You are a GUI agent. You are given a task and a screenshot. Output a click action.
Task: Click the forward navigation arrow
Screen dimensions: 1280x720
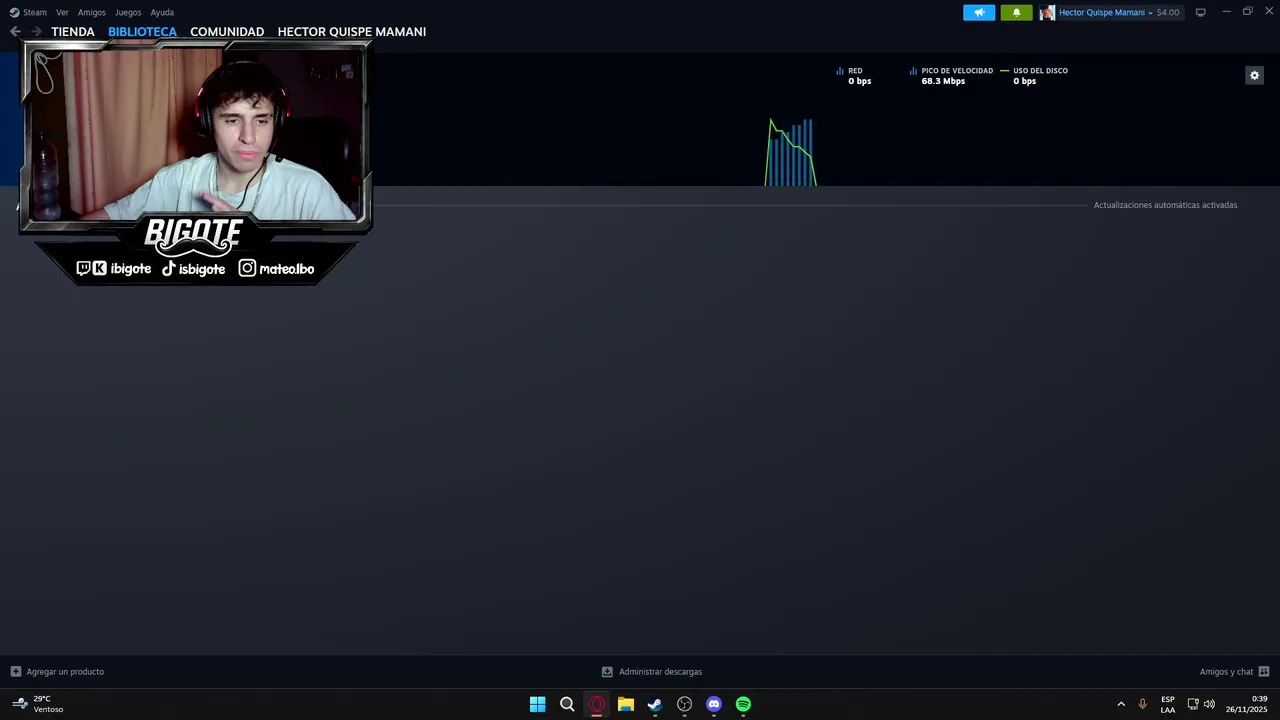36,32
